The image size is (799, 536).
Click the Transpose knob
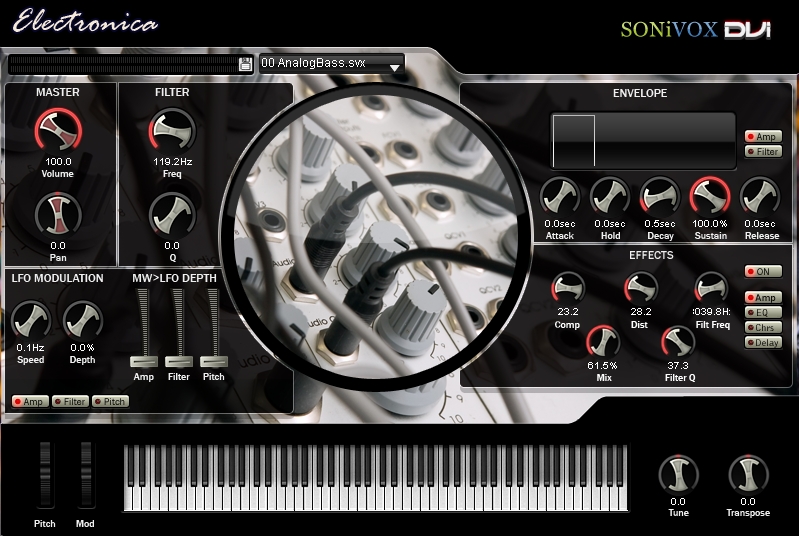pyautogui.click(x=748, y=474)
